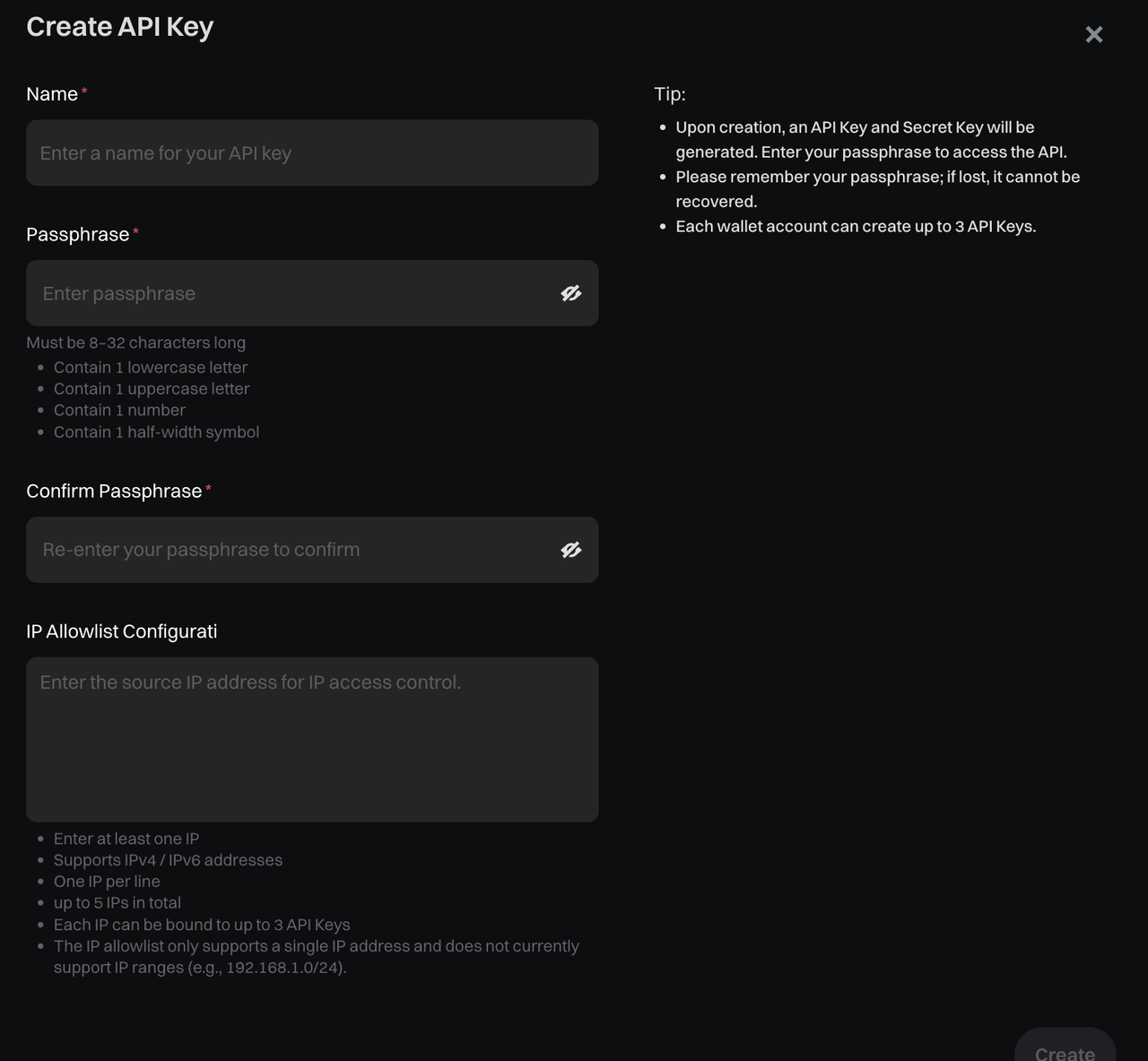Click the Create API Key heading
The width and height of the screenshot is (1148, 1061).
point(120,27)
